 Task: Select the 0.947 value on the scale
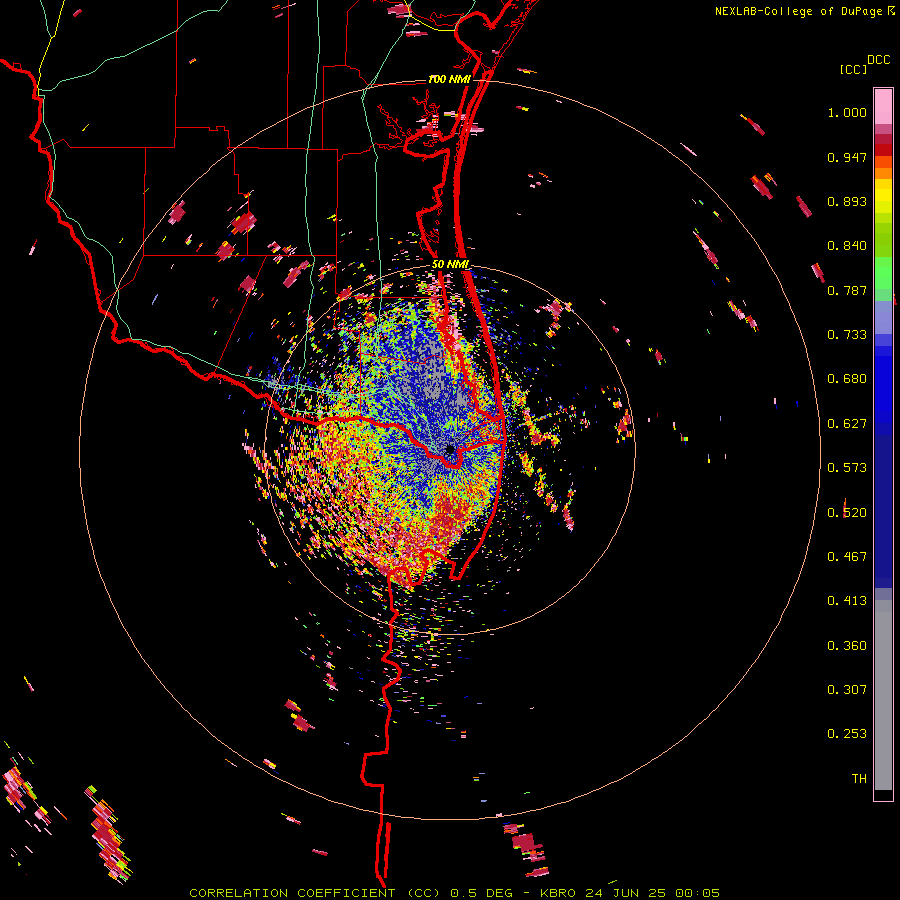pyautogui.click(x=847, y=157)
